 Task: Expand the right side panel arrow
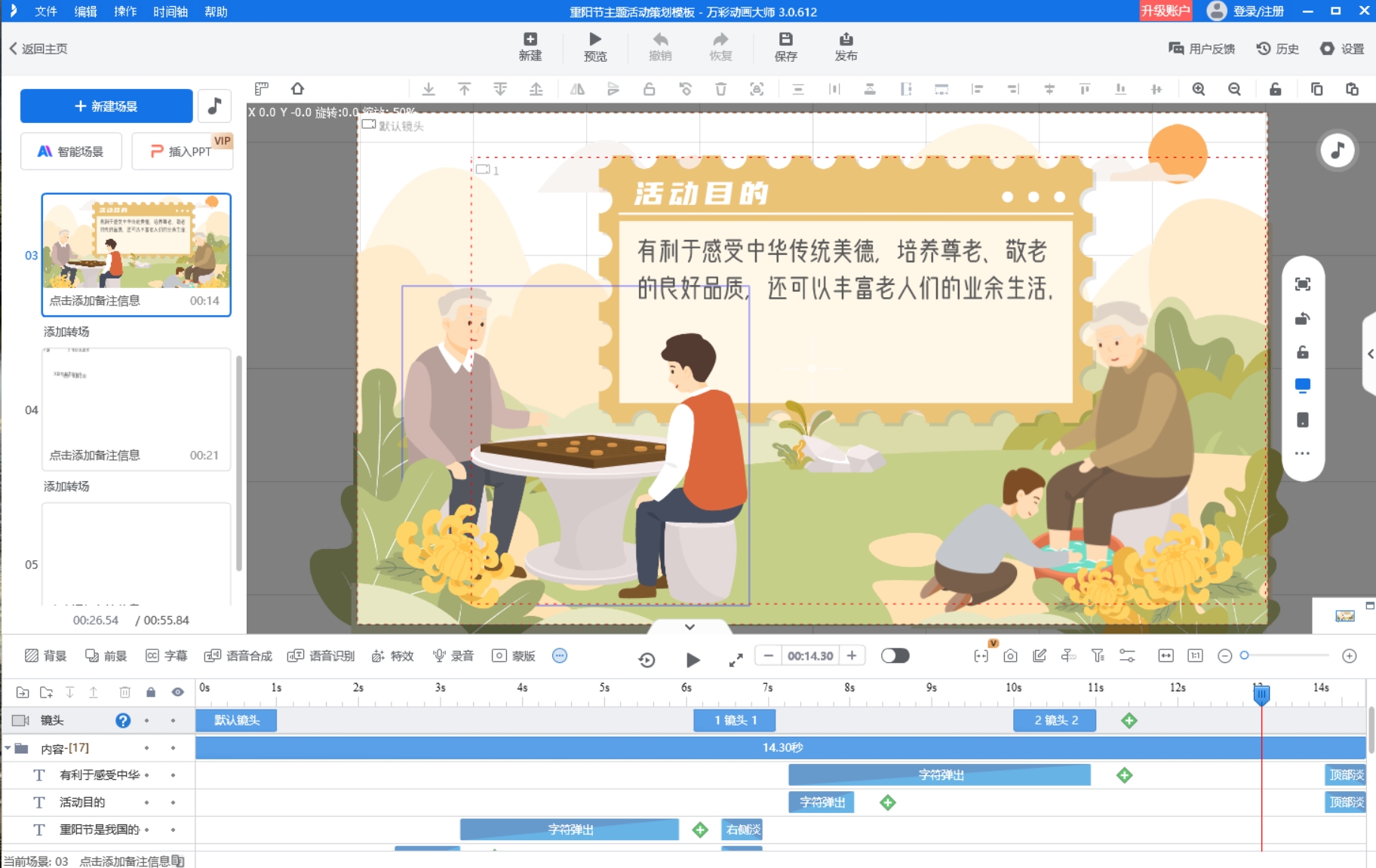coord(1370,354)
